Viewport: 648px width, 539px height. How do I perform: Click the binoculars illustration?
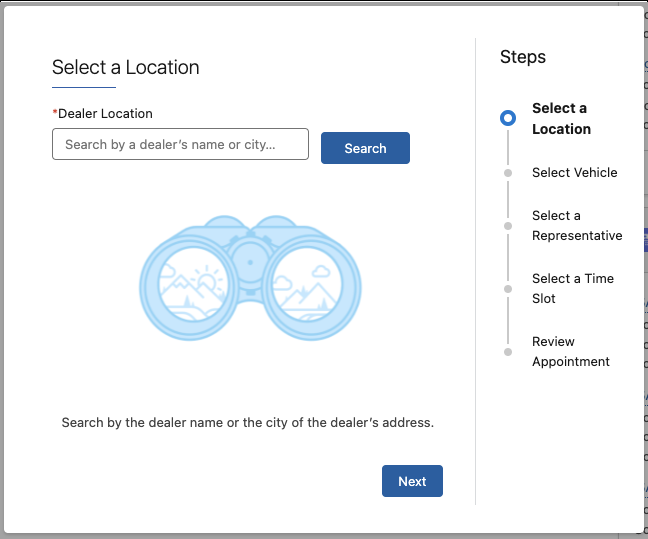pyautogui.click(x=250, y=278)
